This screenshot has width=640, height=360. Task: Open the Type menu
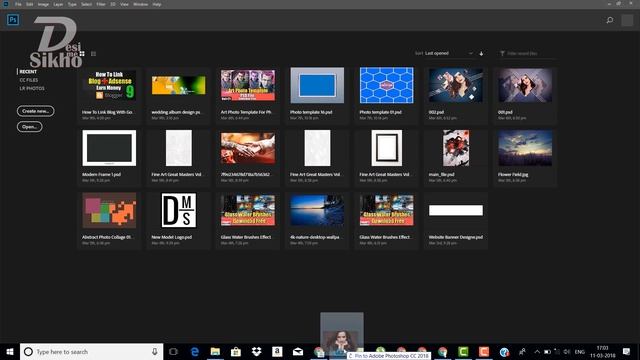click(x=72, y=4)
